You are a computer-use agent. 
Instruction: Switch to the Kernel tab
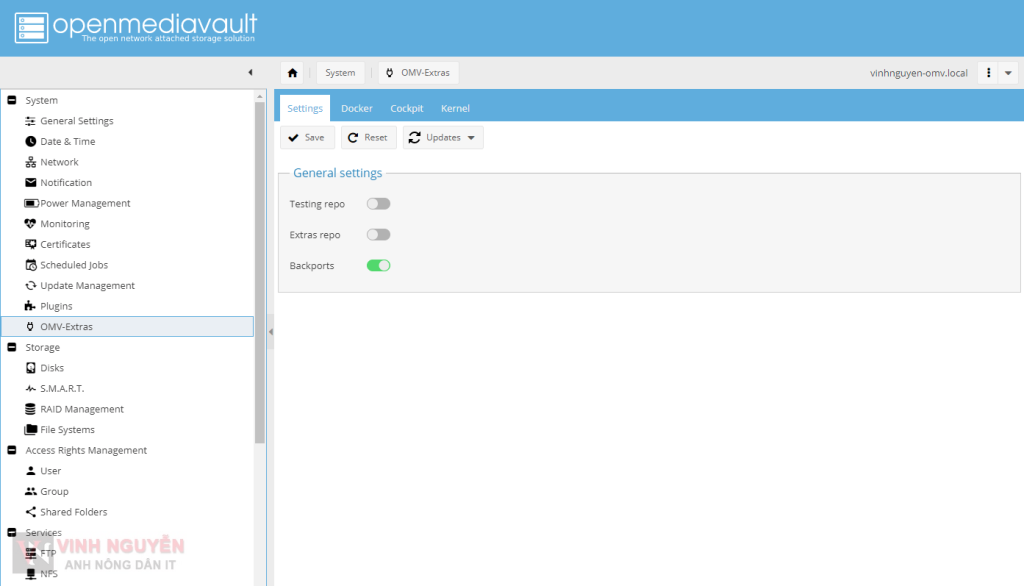[x=455, y=108]
